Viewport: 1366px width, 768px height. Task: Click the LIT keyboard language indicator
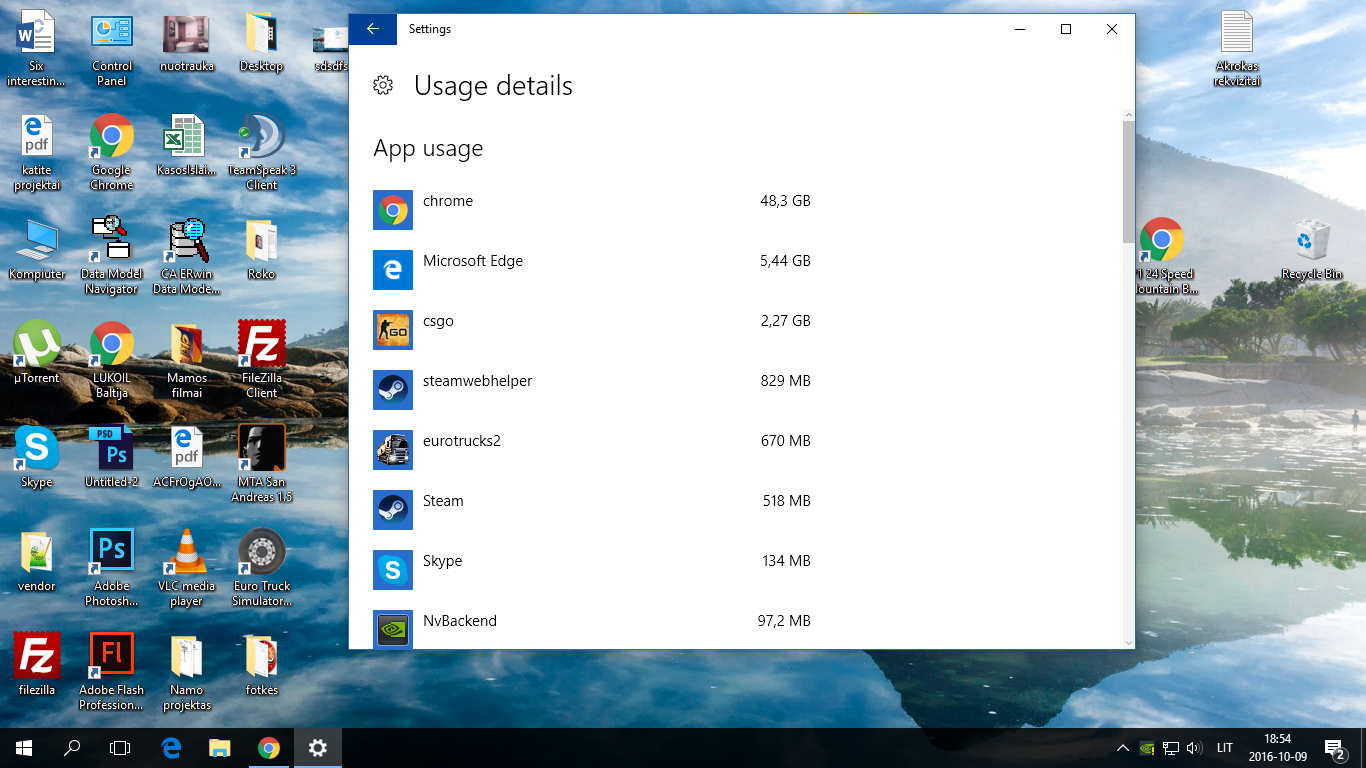tap(1225, 747)
